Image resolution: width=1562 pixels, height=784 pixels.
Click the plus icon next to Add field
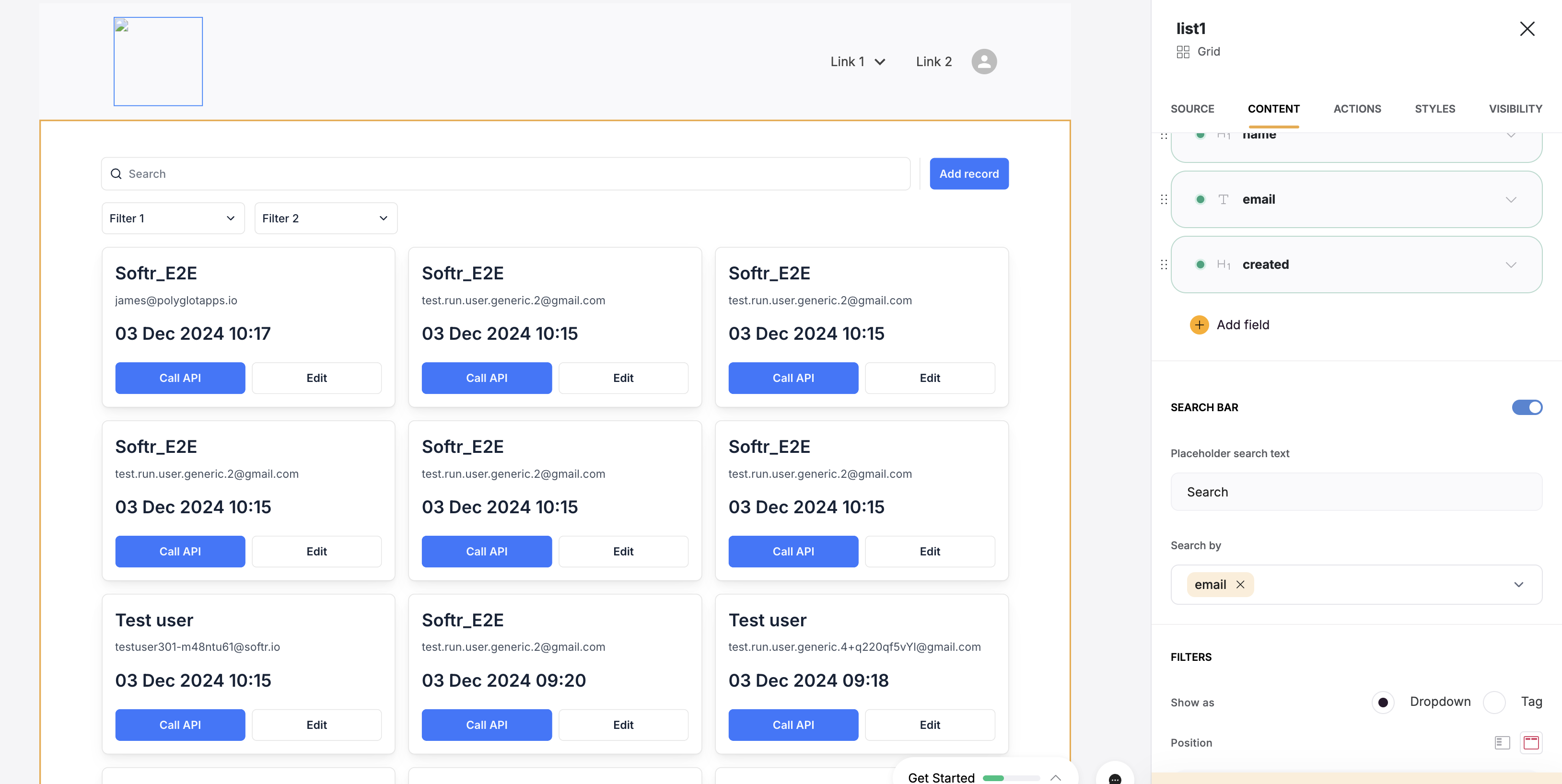pyautogui.click(x=1199, y=325)
